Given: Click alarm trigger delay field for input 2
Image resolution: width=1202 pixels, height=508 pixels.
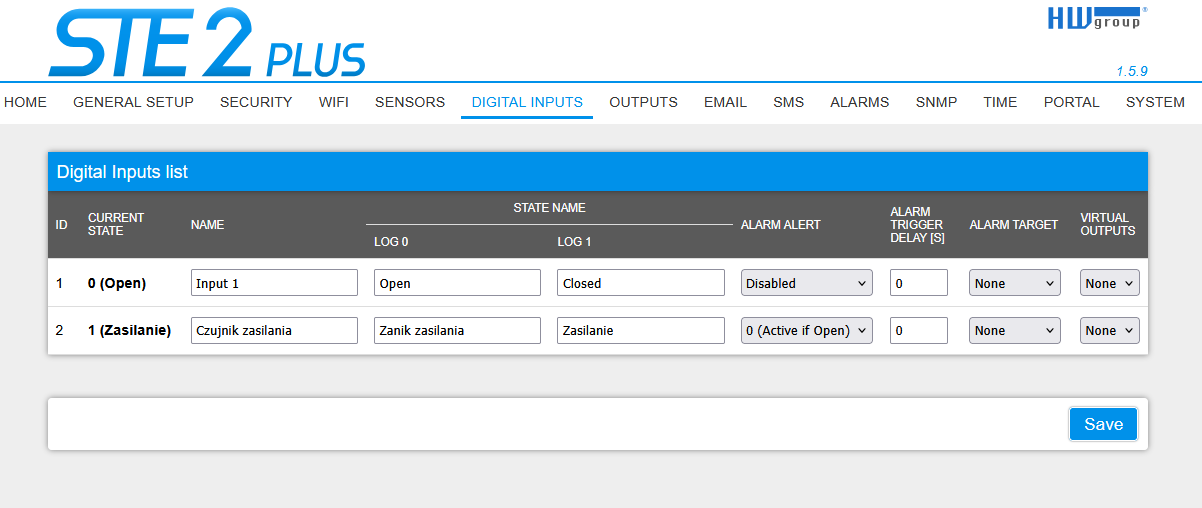Looking at the screenshot, I should click(x=918, y=330).
